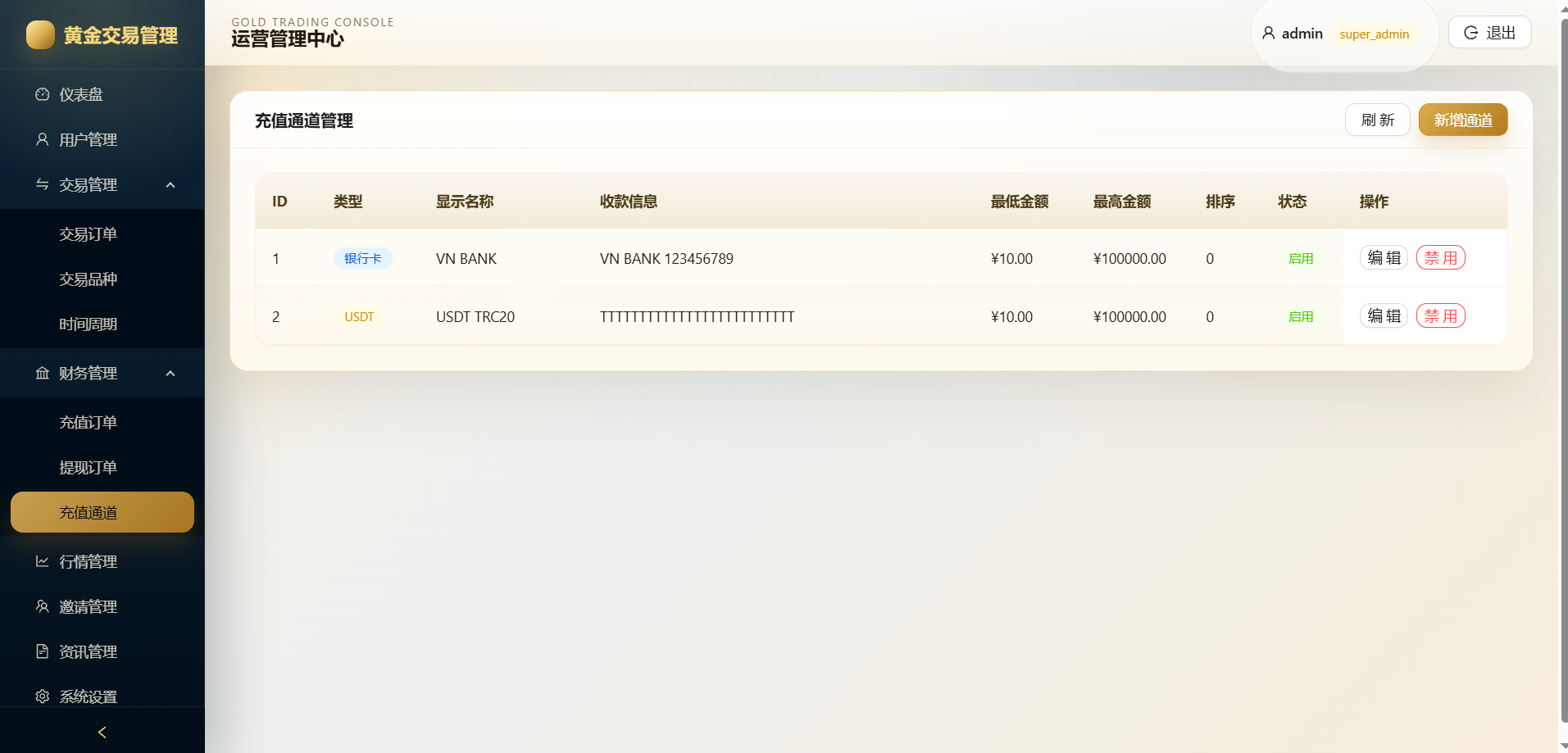Click the 用户管理 user icon
1568x753 pixels.
(x=42, y=139)
